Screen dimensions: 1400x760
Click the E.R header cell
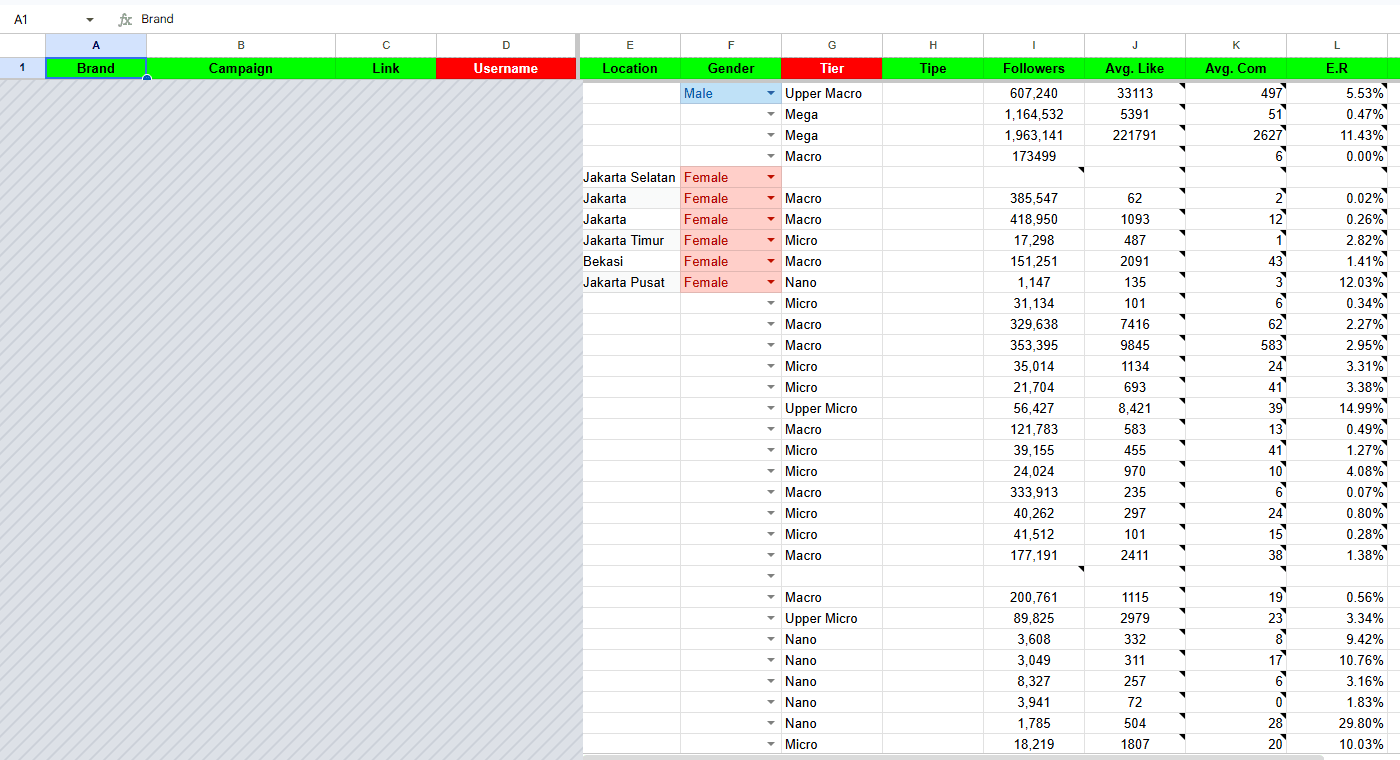pos(1336,68)
